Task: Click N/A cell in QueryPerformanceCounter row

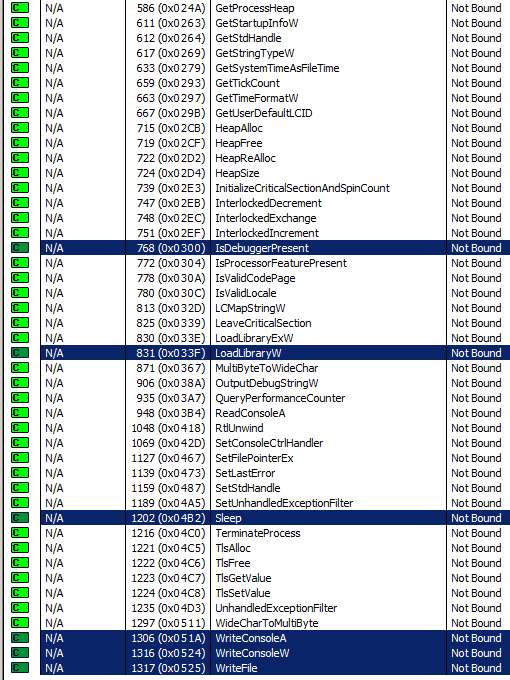Action: [x=54, y=398]
